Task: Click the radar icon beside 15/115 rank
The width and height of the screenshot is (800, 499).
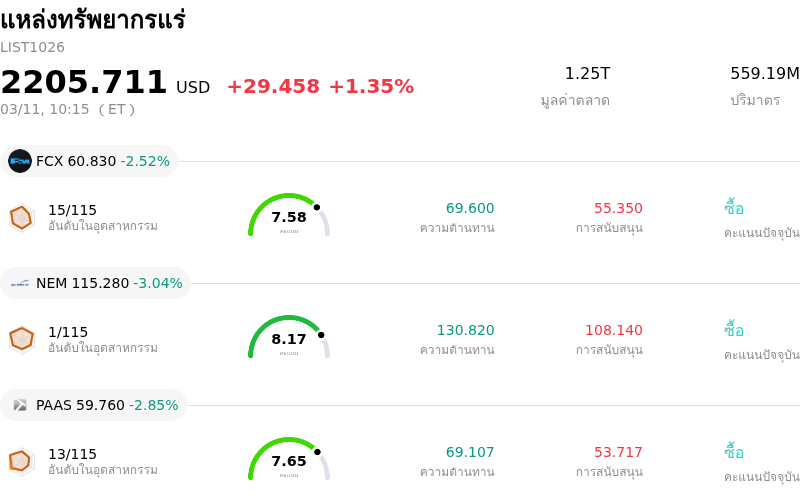Action: [21, 217]
